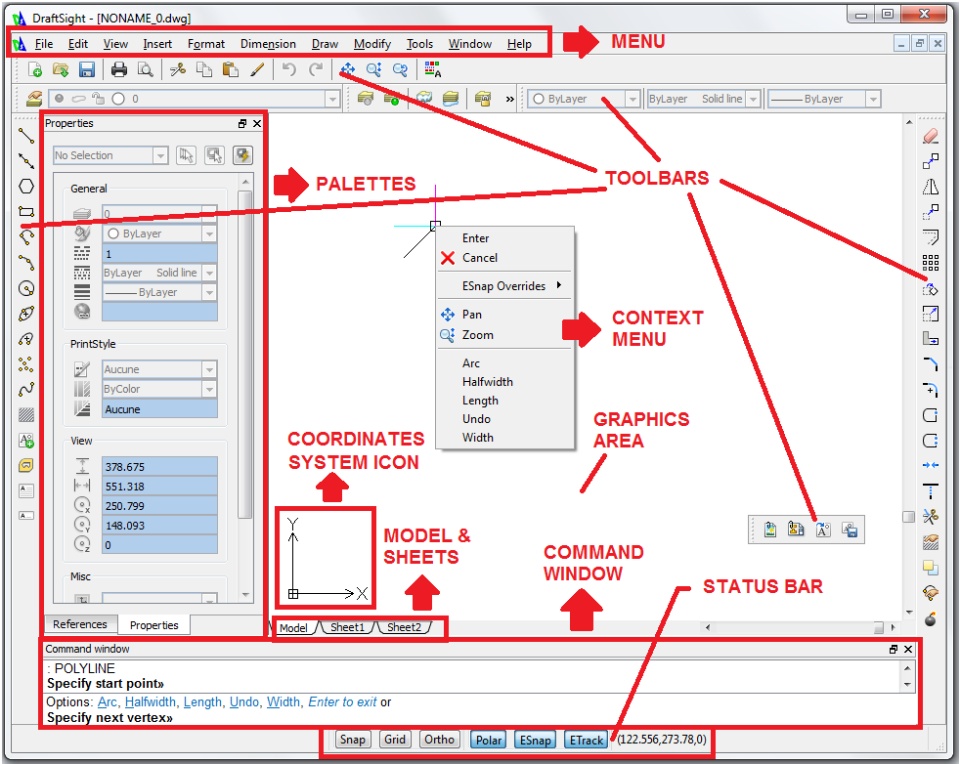Click the Width option link in command window
This screenshot has height=764, width=960.
[x=283, y=702]
